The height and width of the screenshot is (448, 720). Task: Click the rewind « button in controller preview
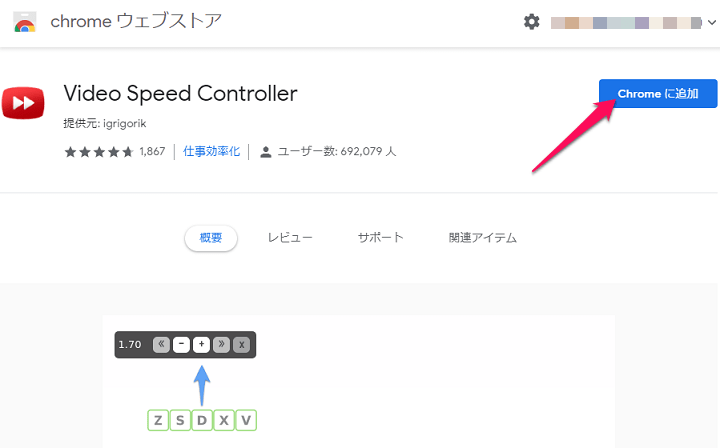tap(161, 344)
